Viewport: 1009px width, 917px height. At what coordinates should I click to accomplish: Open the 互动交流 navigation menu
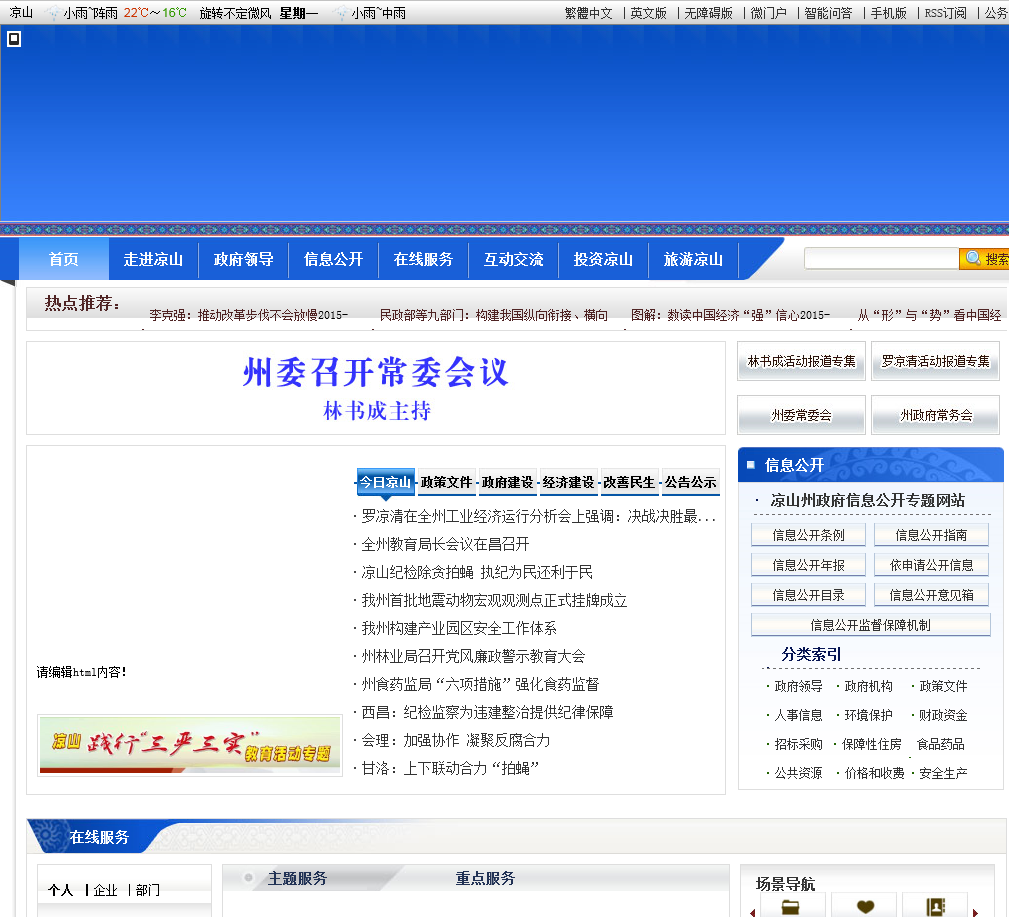[x=514, y=259]
